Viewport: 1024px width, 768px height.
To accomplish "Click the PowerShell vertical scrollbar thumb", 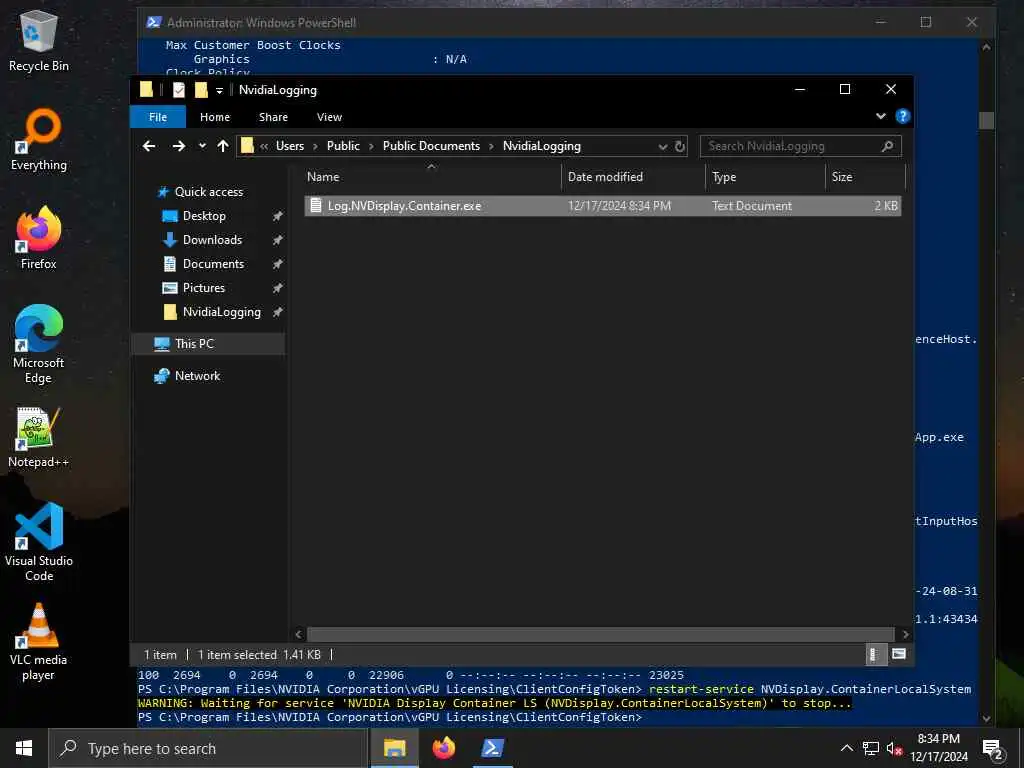I will (x=986, y=120).
